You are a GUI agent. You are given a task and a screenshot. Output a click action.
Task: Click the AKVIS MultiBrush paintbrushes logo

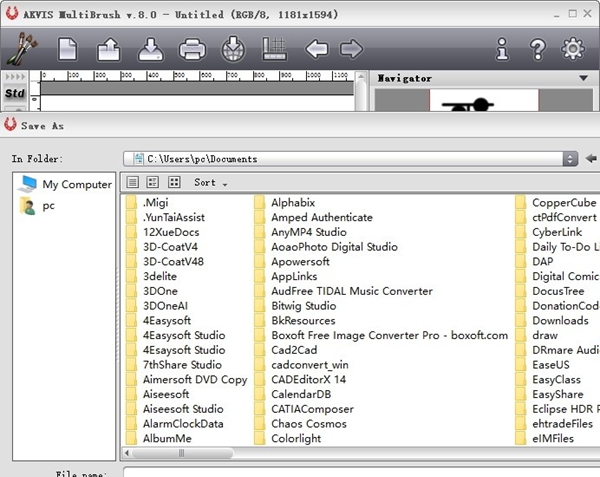(x=22, y=49)
